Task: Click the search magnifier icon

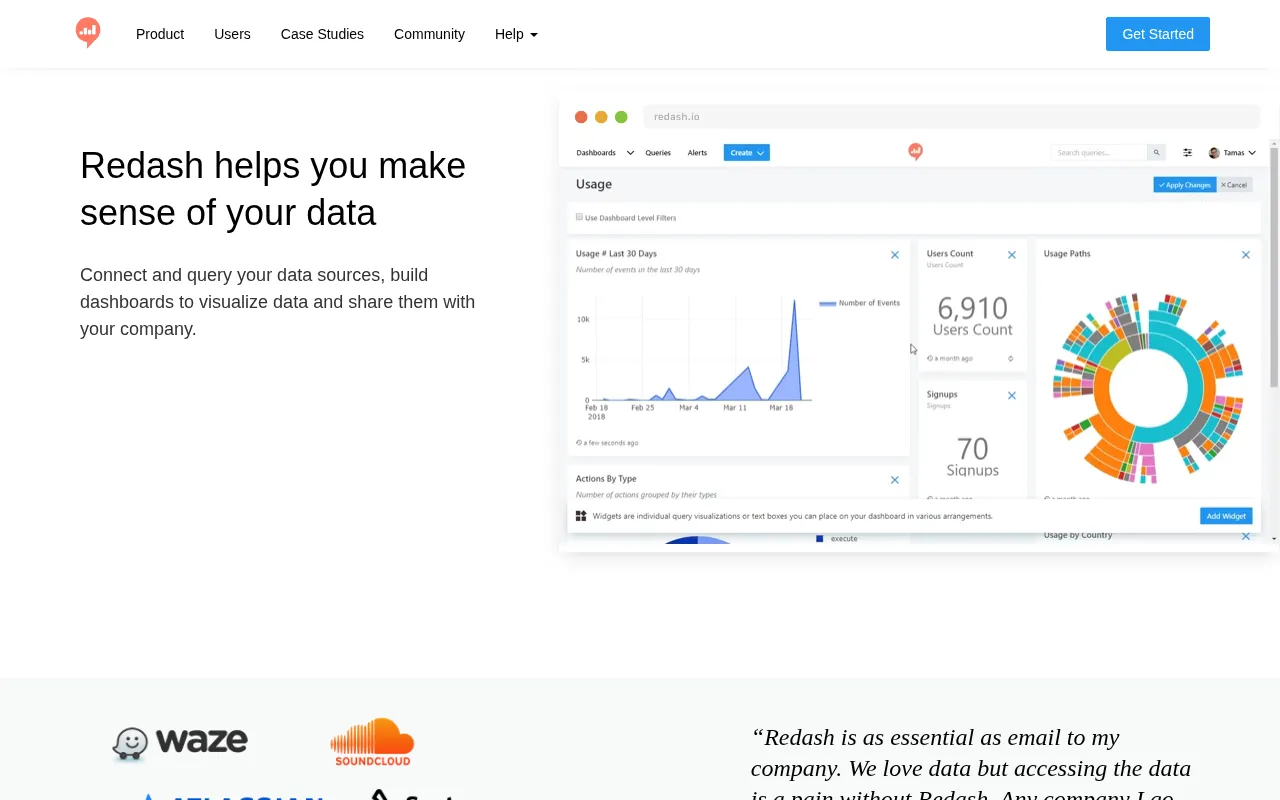Action: coord(1157,153)
